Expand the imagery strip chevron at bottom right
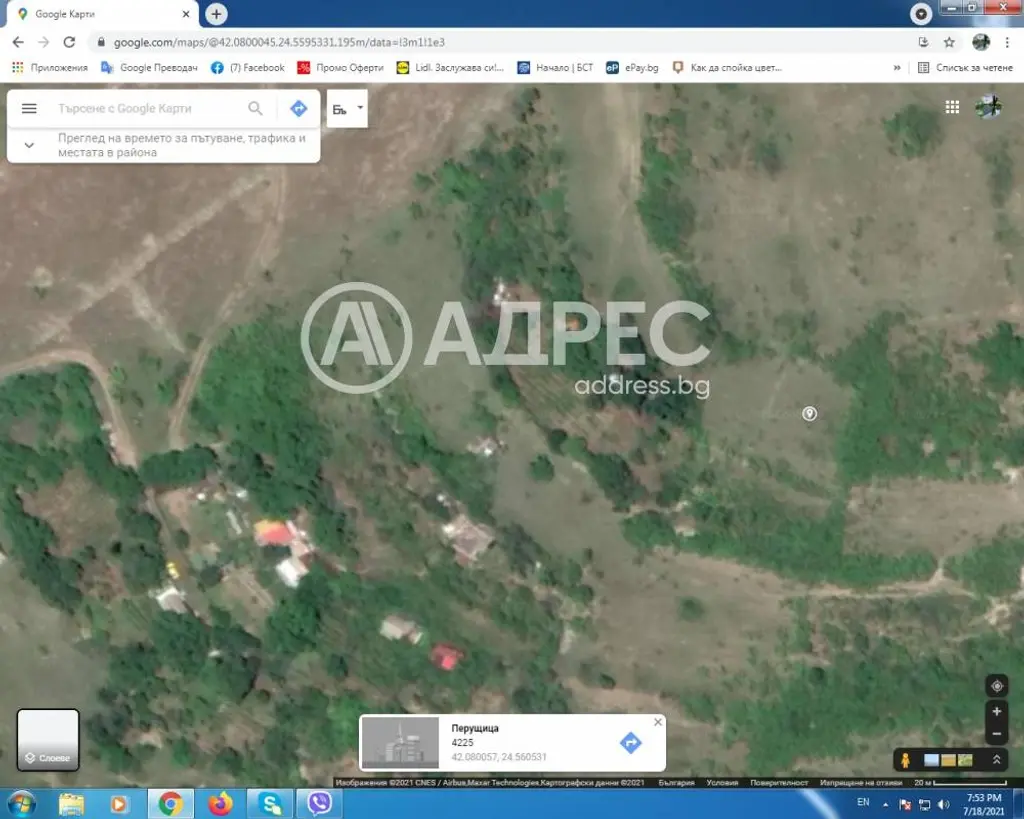The width and height of the screenshot is (1024, 819). pos(997,760)
